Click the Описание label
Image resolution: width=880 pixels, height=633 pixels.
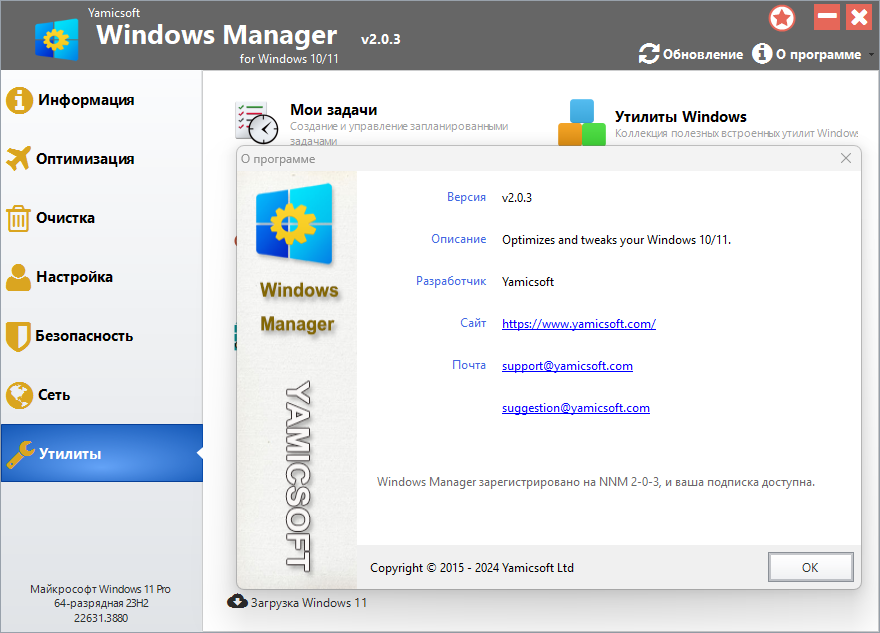(x=459, y=239)
